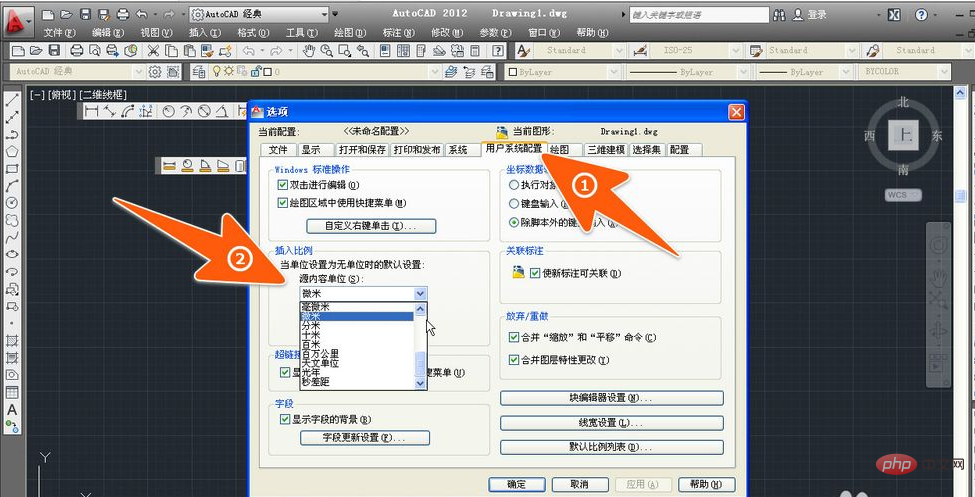Click Plot Preview icon in standard toolbar

(x=95, y=50)
